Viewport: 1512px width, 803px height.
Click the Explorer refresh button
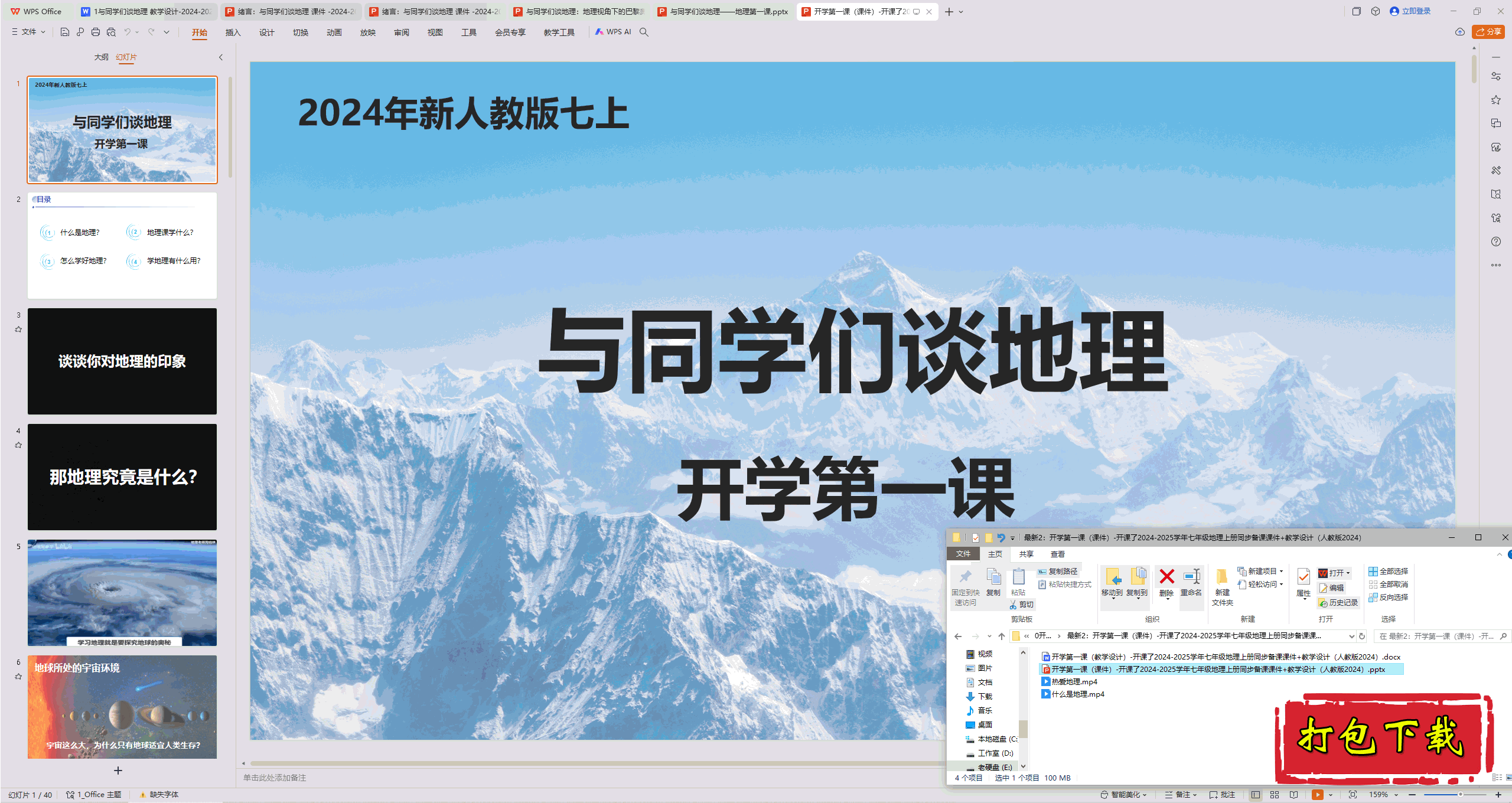tap(1362, 636)
